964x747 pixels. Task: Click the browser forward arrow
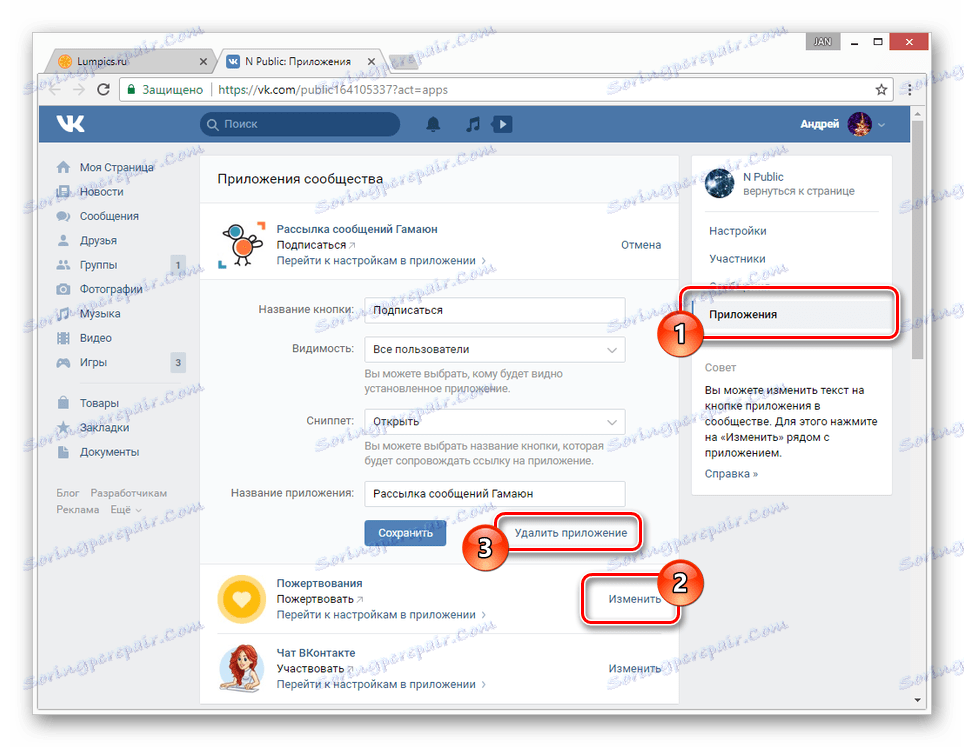[79, 90]
